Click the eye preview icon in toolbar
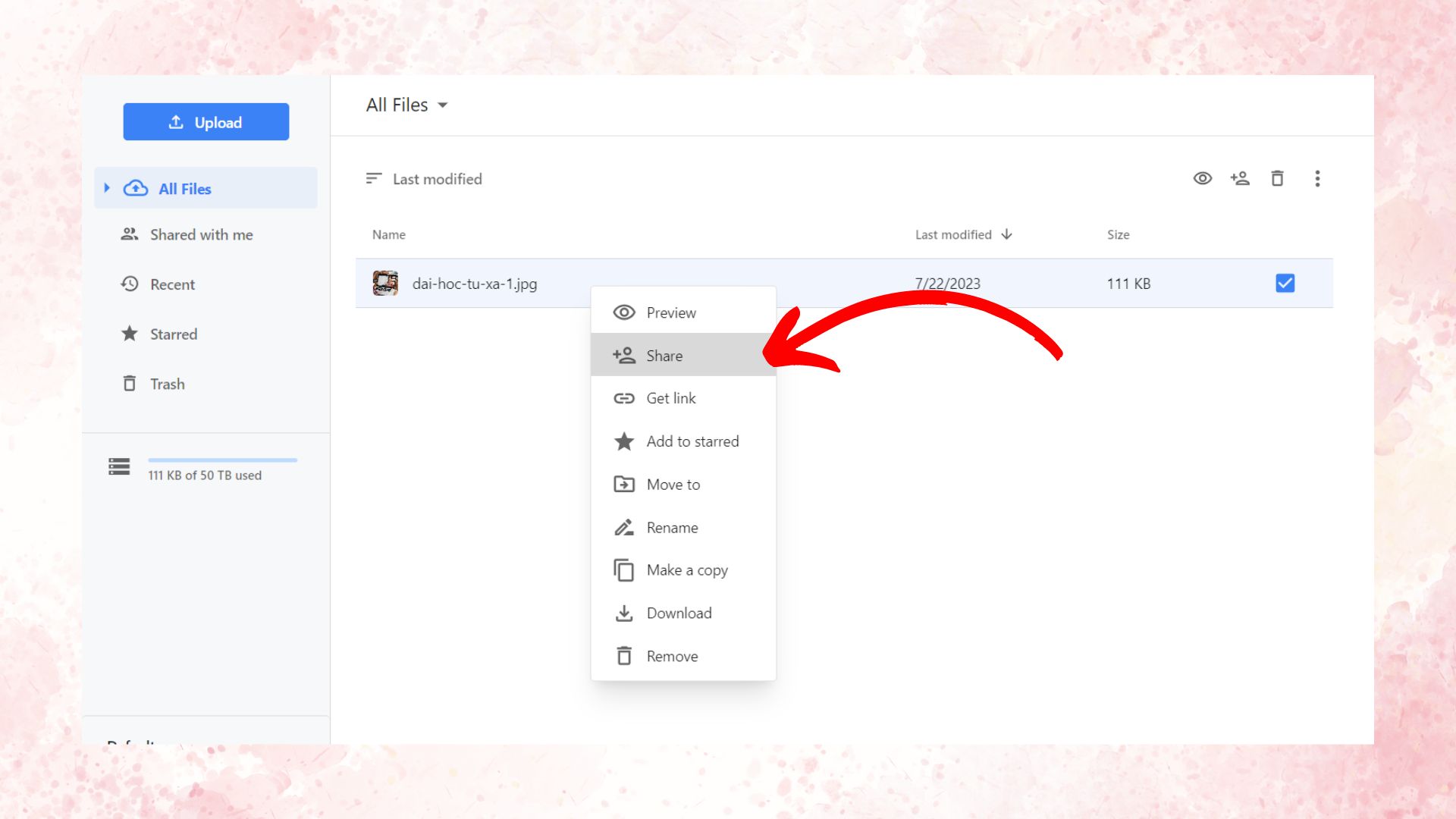Image resolution: width=1456 pixels, height=819 pixels. 1202,179
